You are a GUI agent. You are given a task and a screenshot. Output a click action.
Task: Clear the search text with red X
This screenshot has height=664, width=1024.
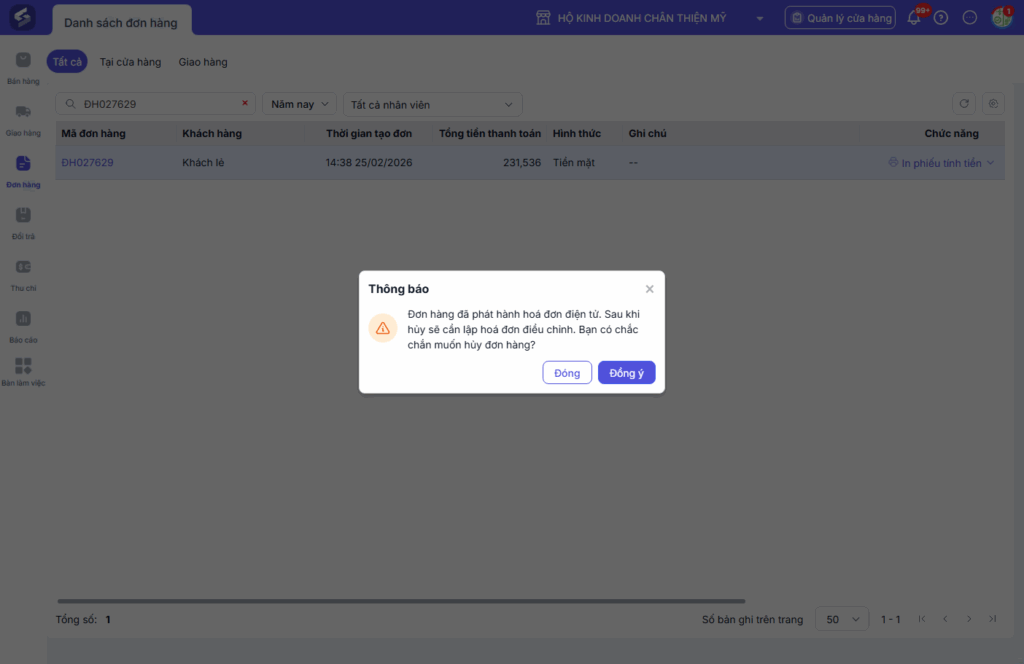pos(245,103)
